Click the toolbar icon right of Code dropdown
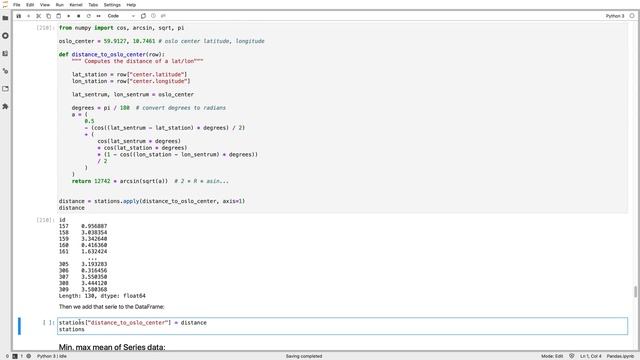 coord(143,16)
